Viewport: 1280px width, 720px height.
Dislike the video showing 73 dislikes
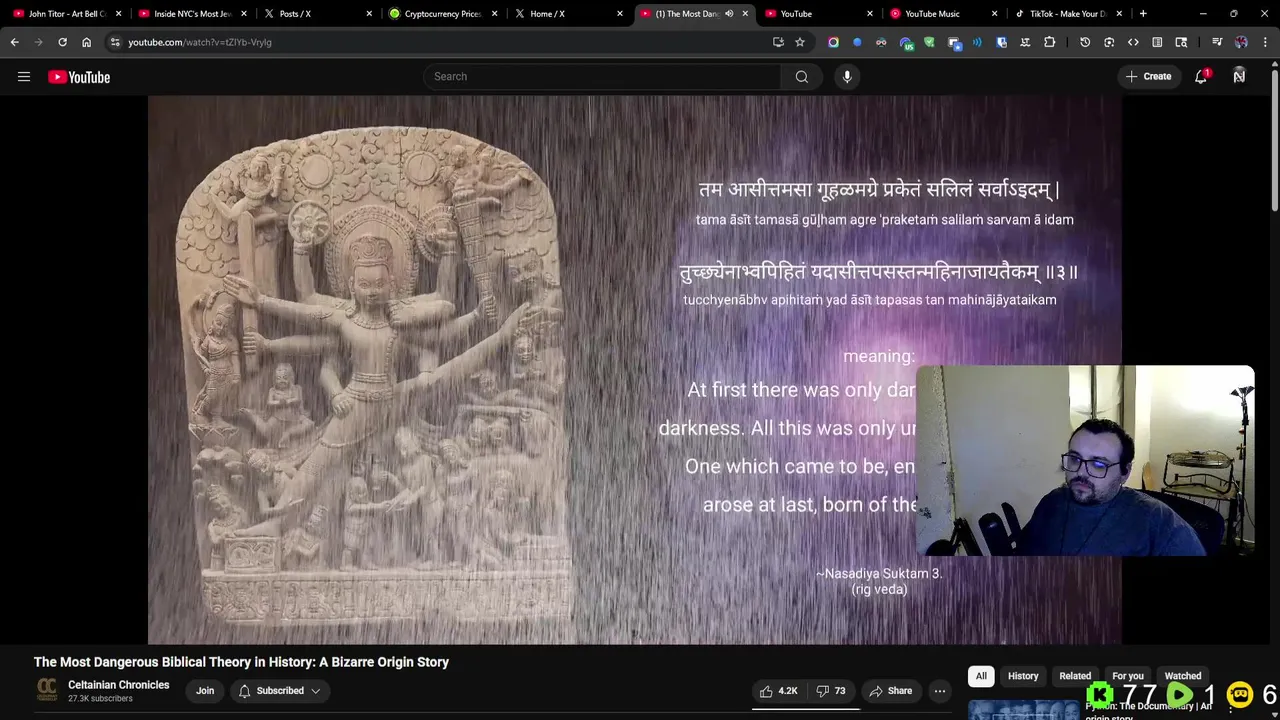point(831,691)
